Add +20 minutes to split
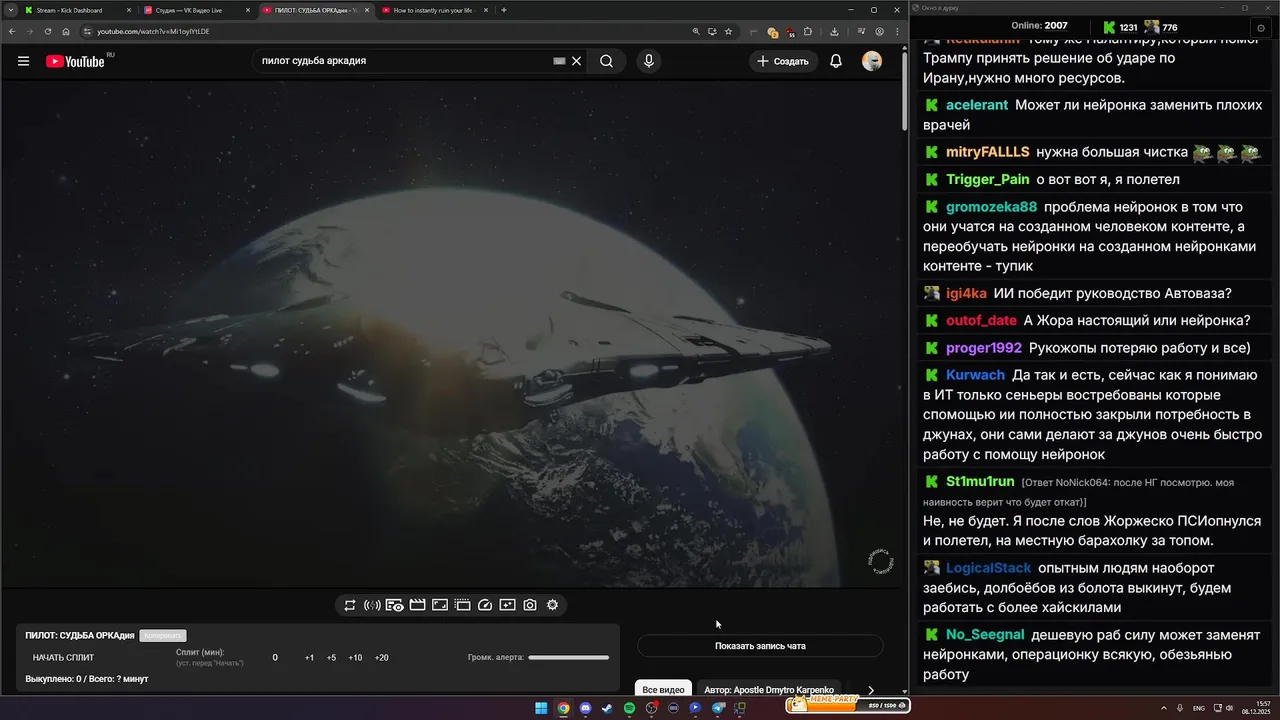This screenshot has width=1280, height=720. coord(381,658)
